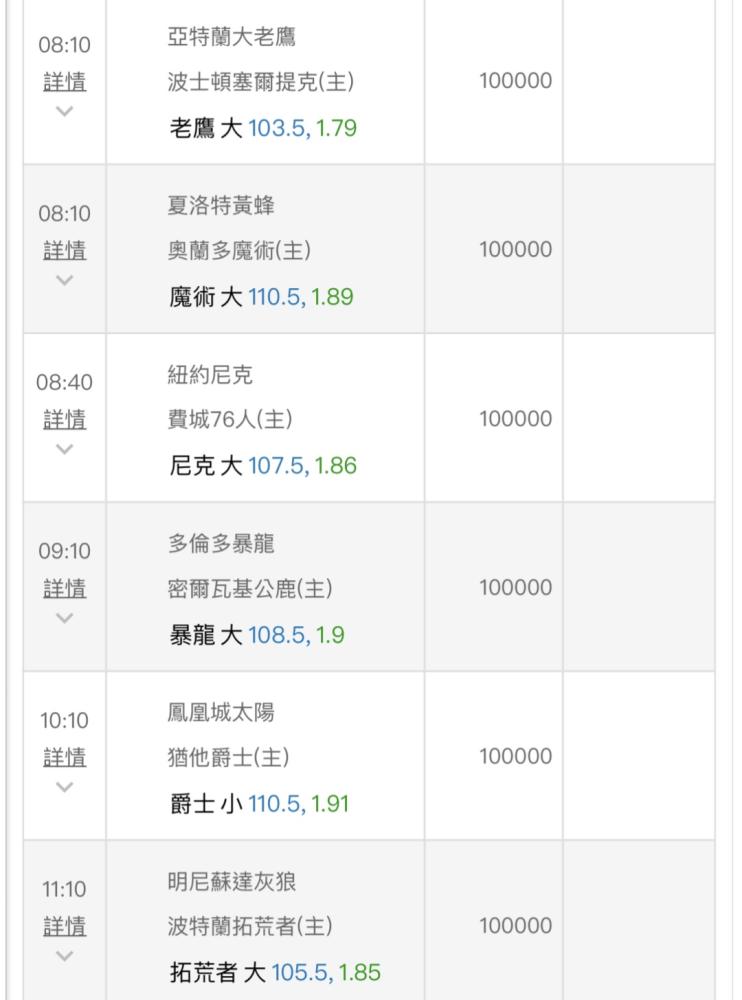Select bet 暴龍 大 108.5, 1.9

pos(256,635)
